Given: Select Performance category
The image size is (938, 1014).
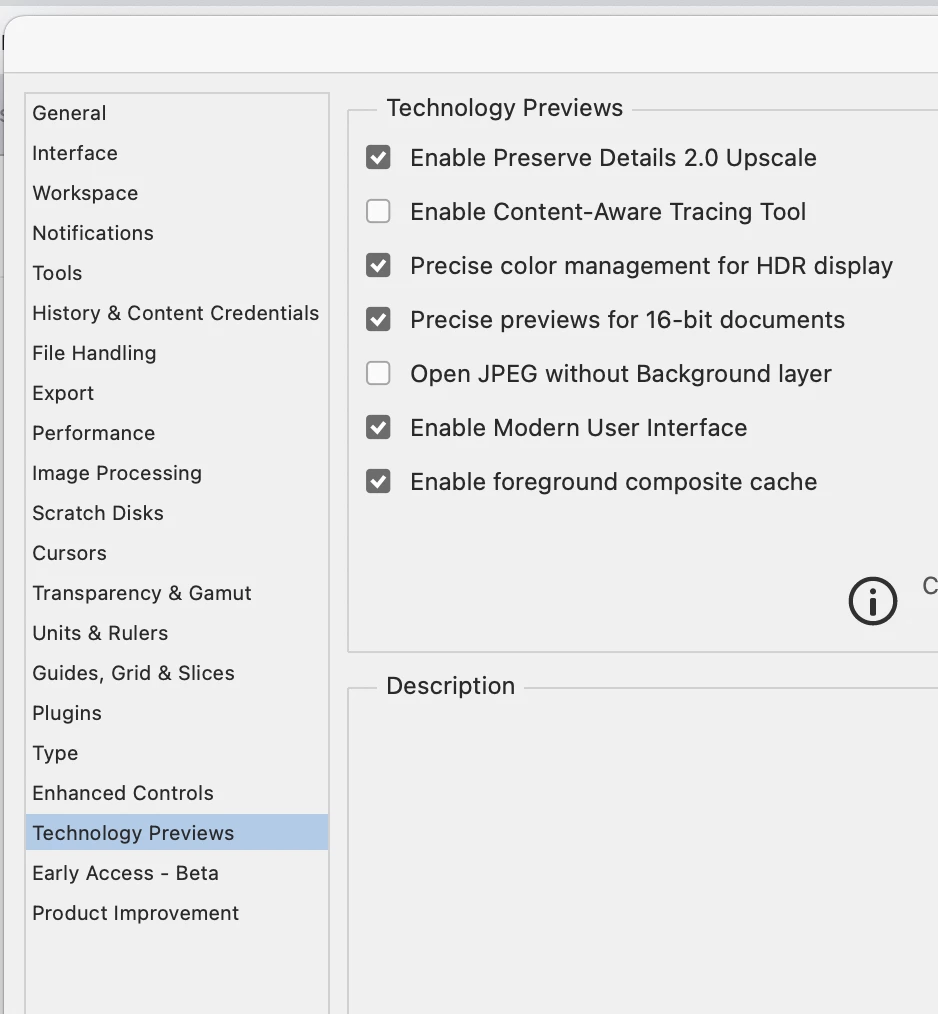Looking at the screenshot, I should 93,433.
